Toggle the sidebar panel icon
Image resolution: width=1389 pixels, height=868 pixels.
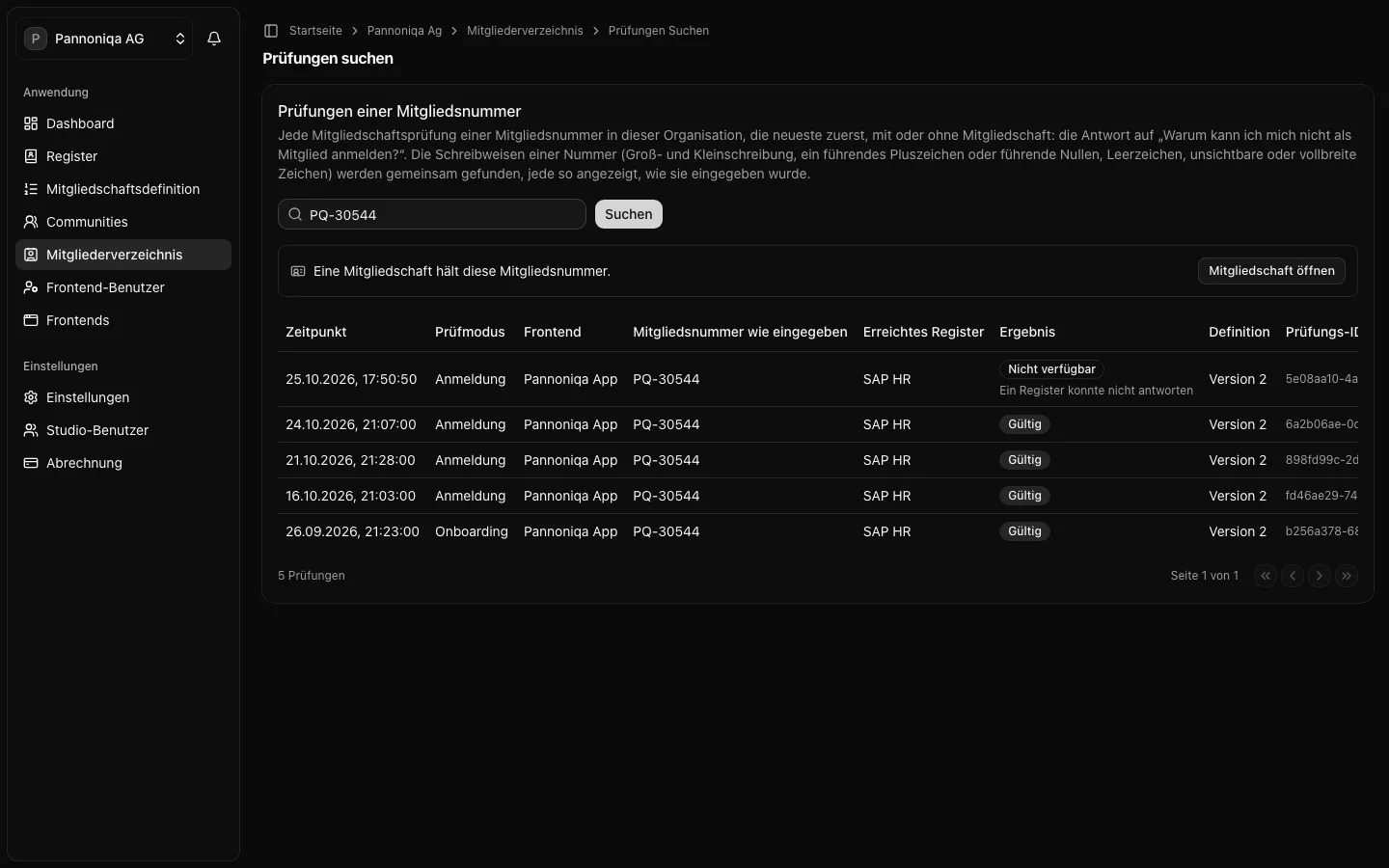(x=271, y=31)
